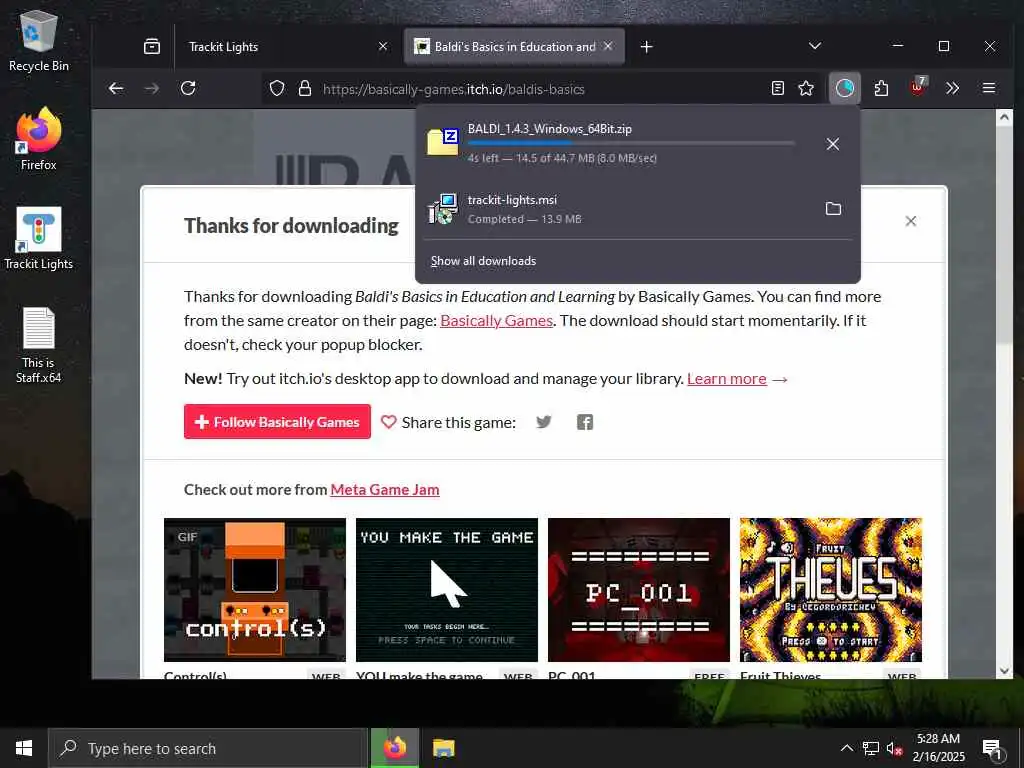
Task: Click Firefox icon in the taskbar
Action: (x=394, y=748)
